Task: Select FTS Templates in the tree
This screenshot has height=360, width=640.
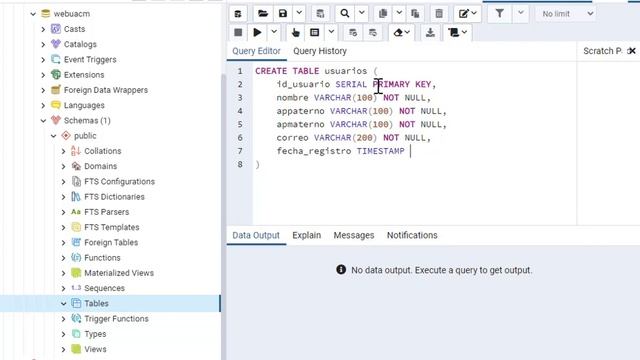Action: coord(111,227)
